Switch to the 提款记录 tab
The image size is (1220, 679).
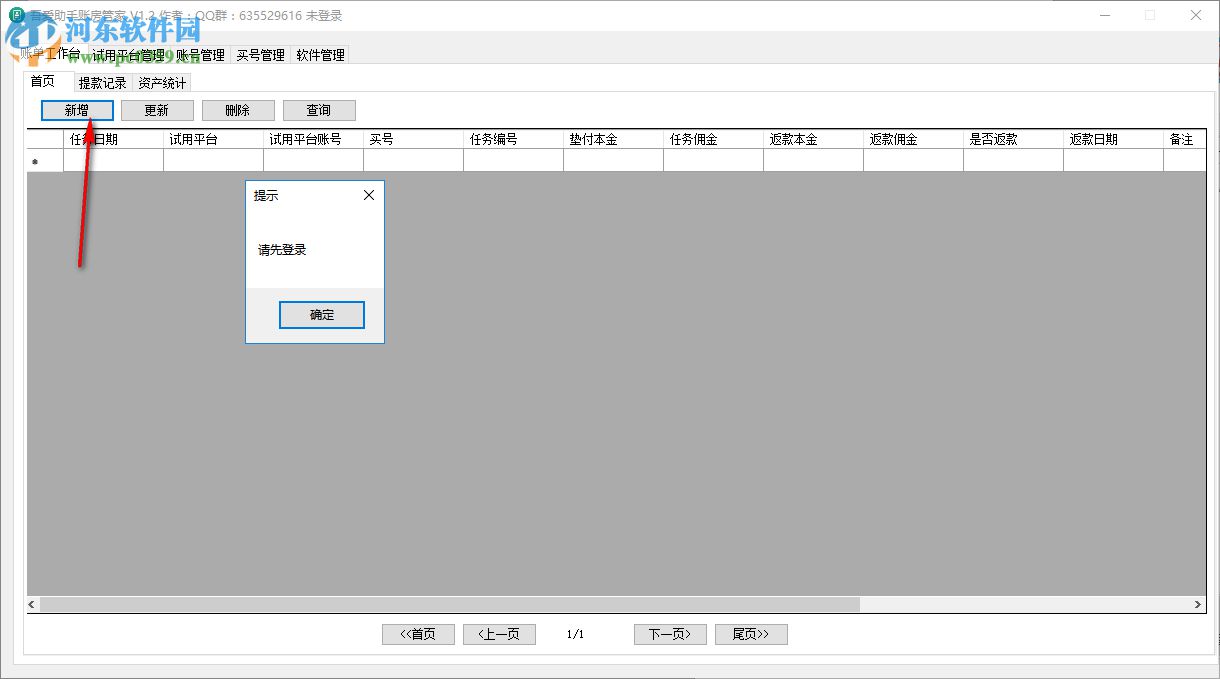(102, 83)
